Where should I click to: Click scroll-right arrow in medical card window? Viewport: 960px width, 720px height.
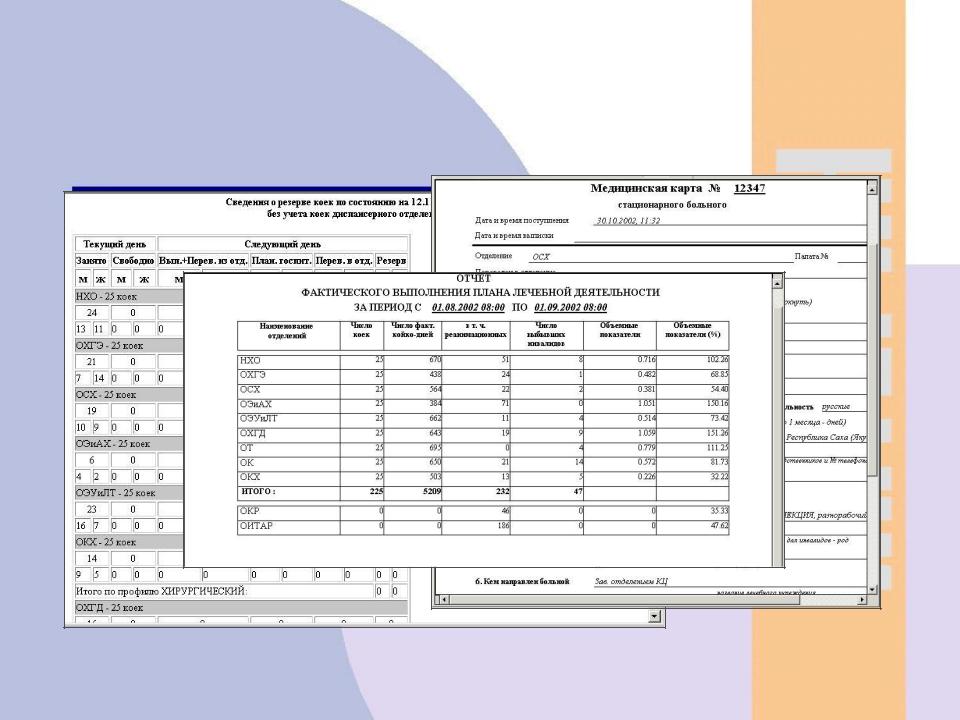862,599
